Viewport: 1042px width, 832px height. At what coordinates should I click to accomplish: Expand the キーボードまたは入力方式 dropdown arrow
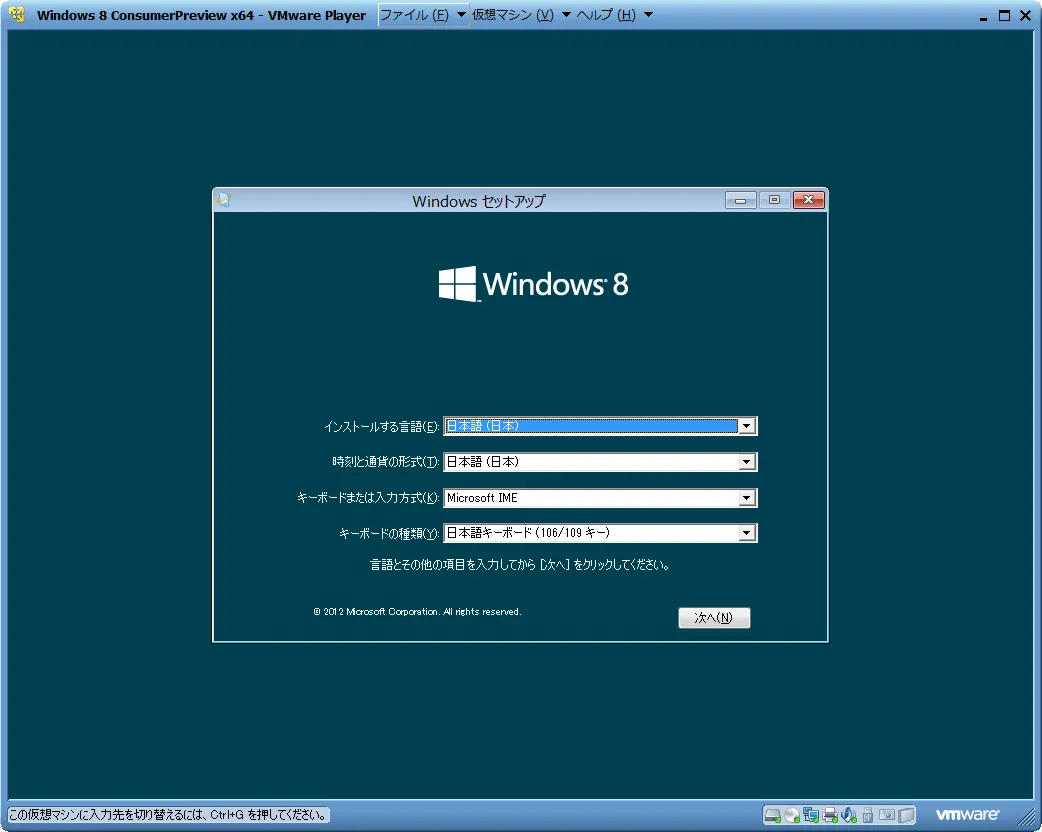tap(746, 498)
